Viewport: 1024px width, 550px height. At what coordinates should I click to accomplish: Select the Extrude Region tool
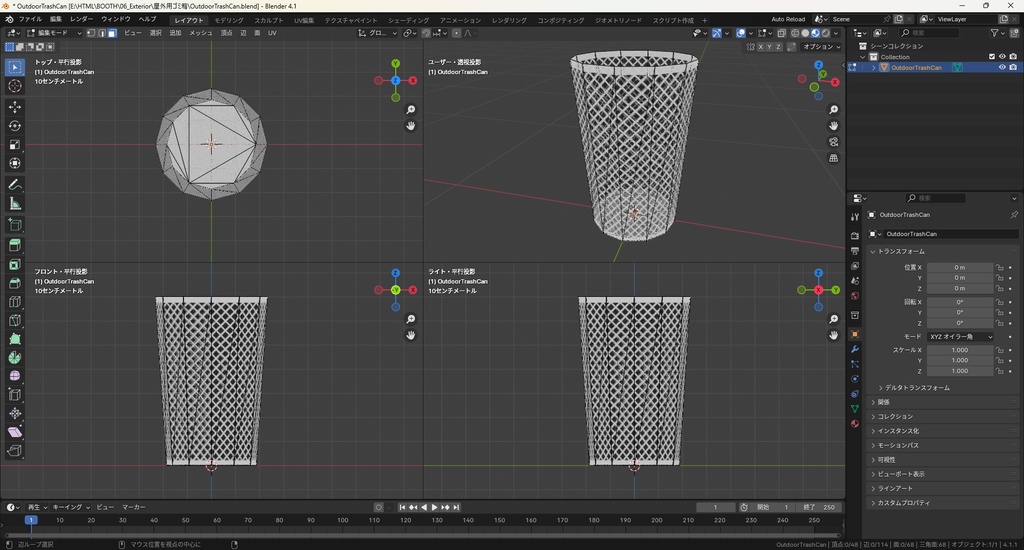(15, 246)
